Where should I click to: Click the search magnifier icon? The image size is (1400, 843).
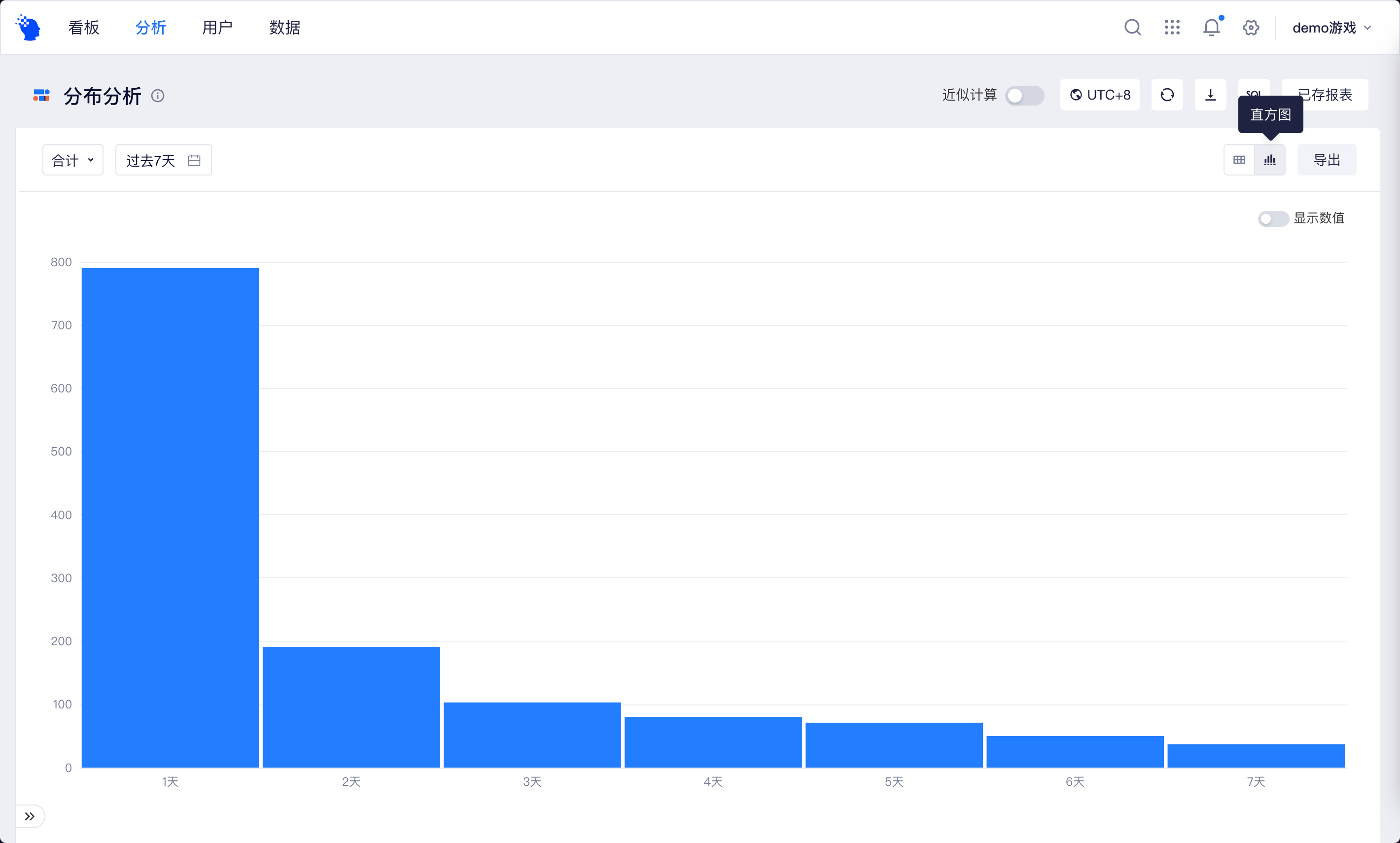[x=1132, y=27]
